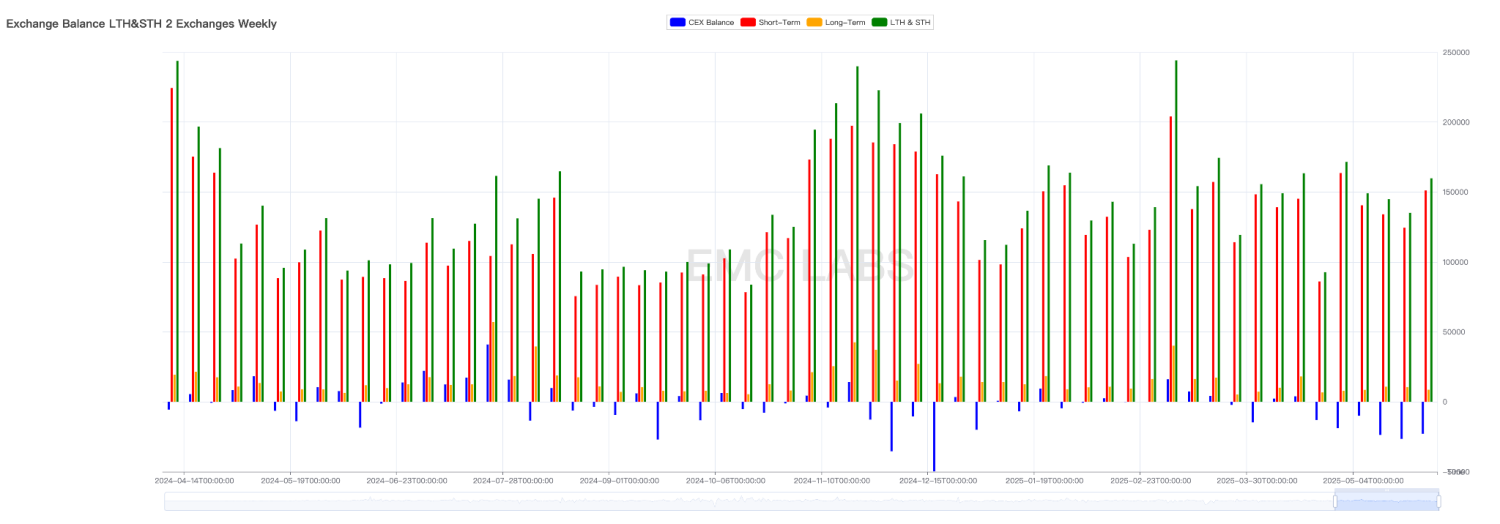Click the red Short-Term legend swatch
This screenshot has width=1500, height=524.
(748, 22)
